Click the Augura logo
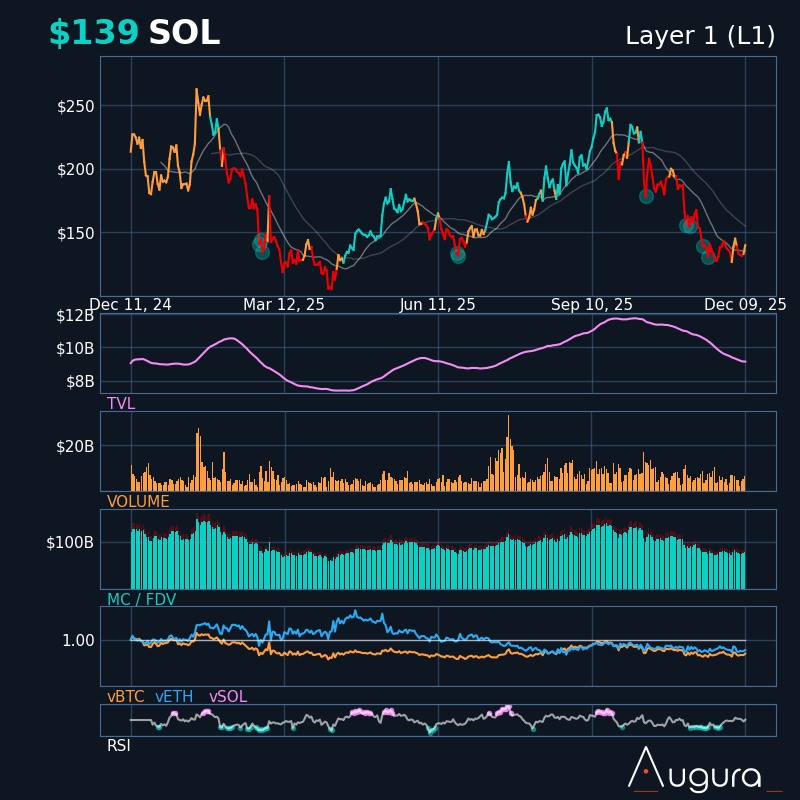The height and width of the screenshot is (800, 800). pos(704,769)
